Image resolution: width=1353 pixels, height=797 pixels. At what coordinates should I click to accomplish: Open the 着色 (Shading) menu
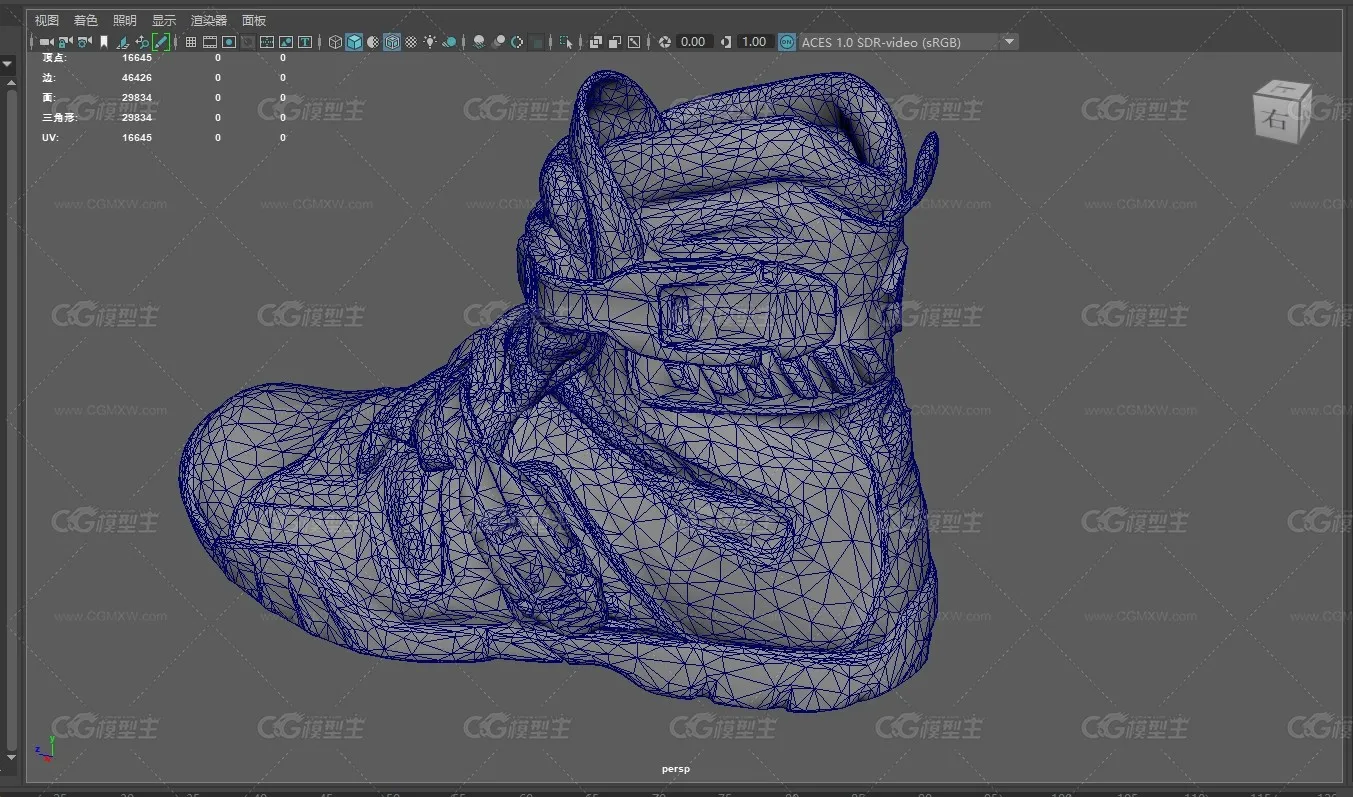86,20
